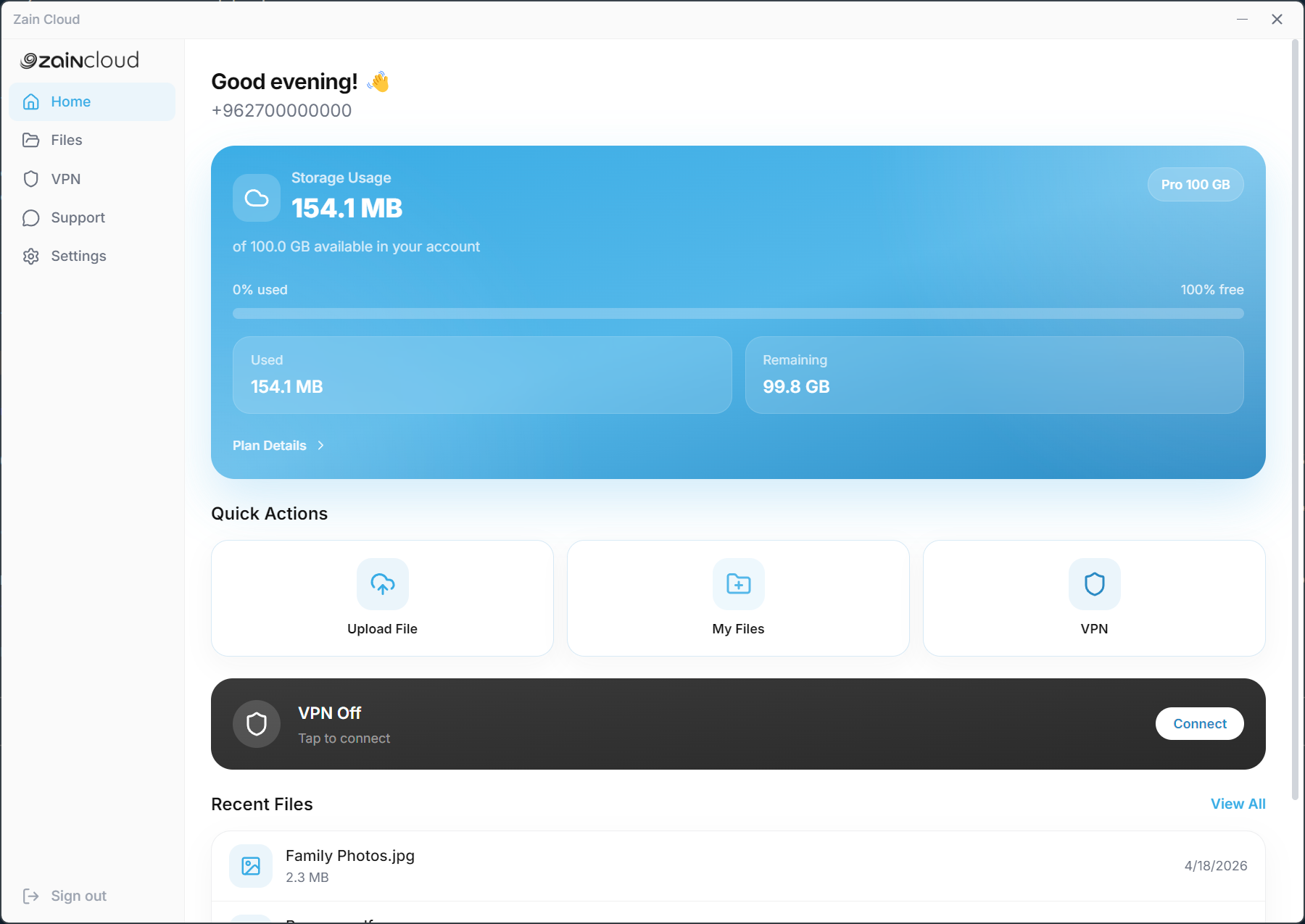
Task: Click the Zain Cloud title bar text
Action: 46,20
